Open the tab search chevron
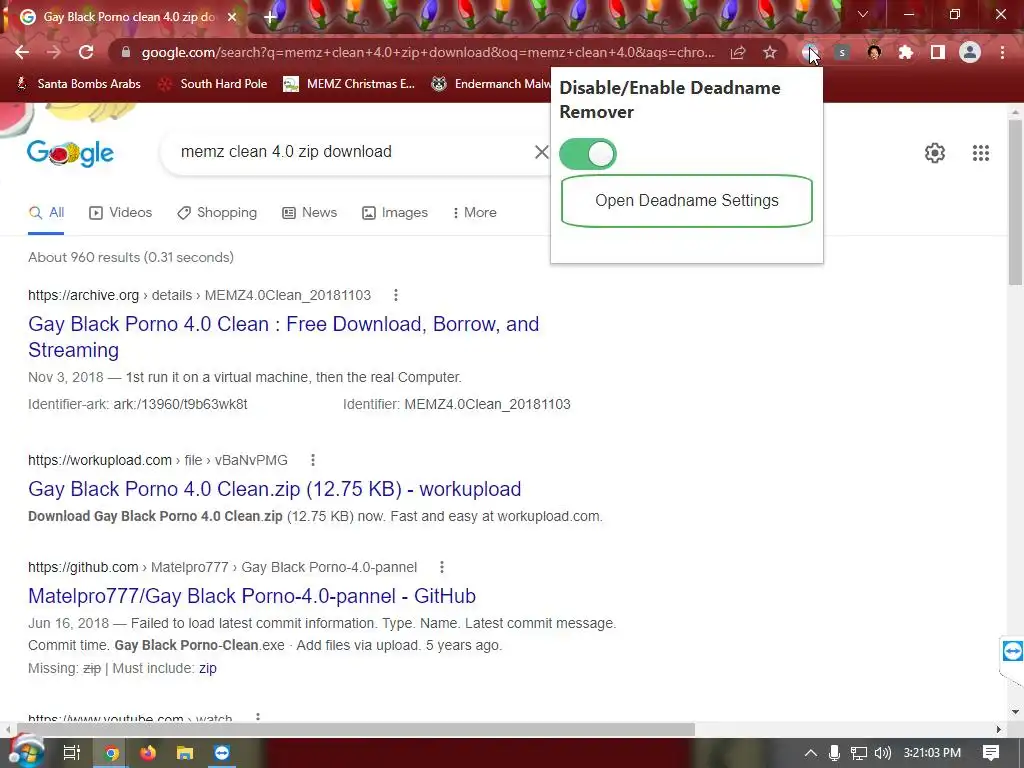The width and height of the screenshot is (1024, 768). 863,14
